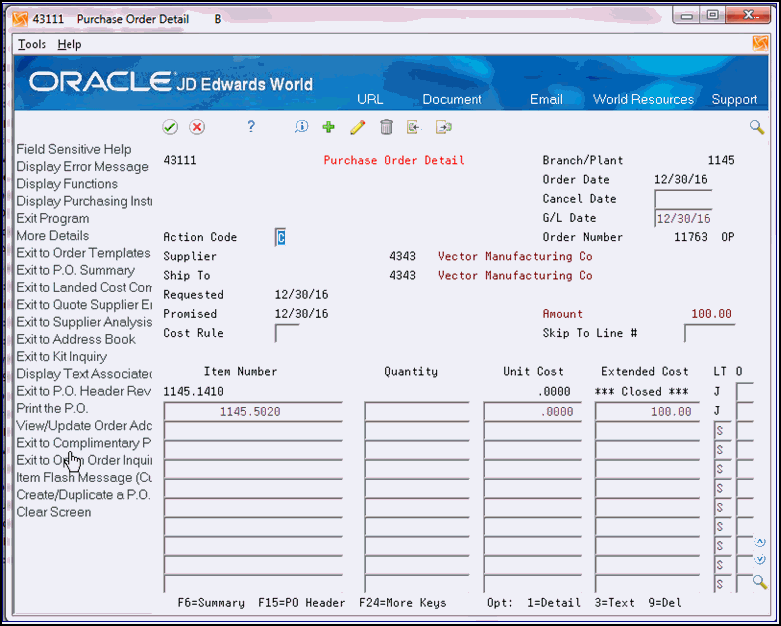781x626 pixels.
Task: Click Quantity field on 1145.5020 row
Action: pos(417,411)
